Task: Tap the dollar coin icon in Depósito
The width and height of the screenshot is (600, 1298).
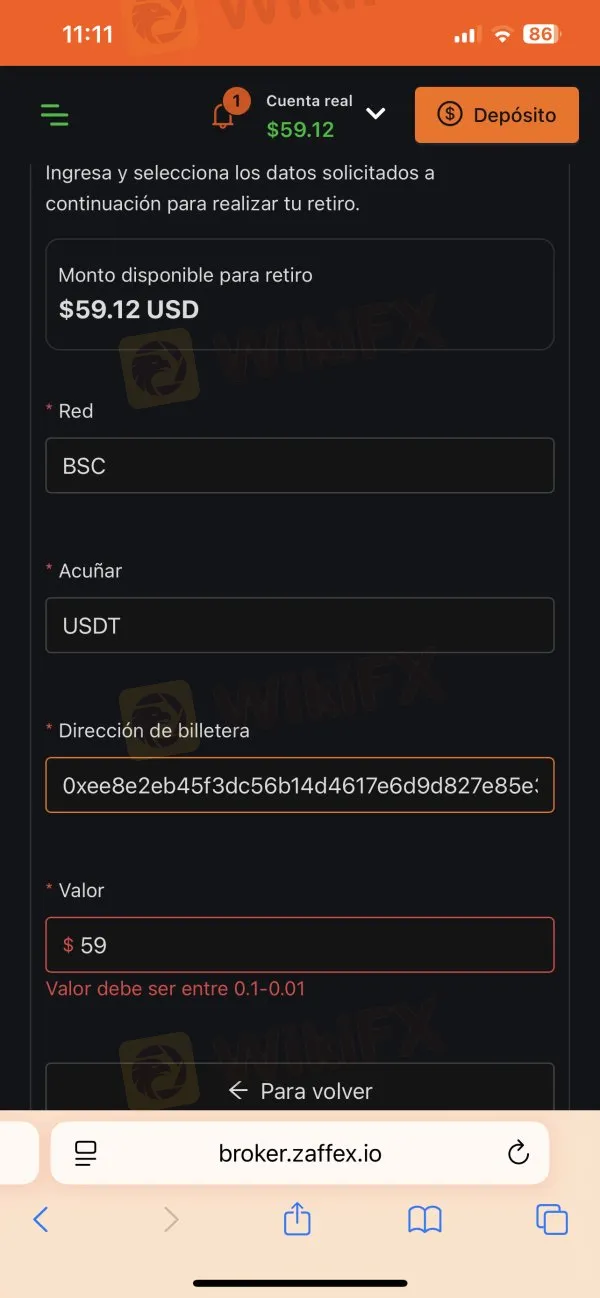Action: 450,115
